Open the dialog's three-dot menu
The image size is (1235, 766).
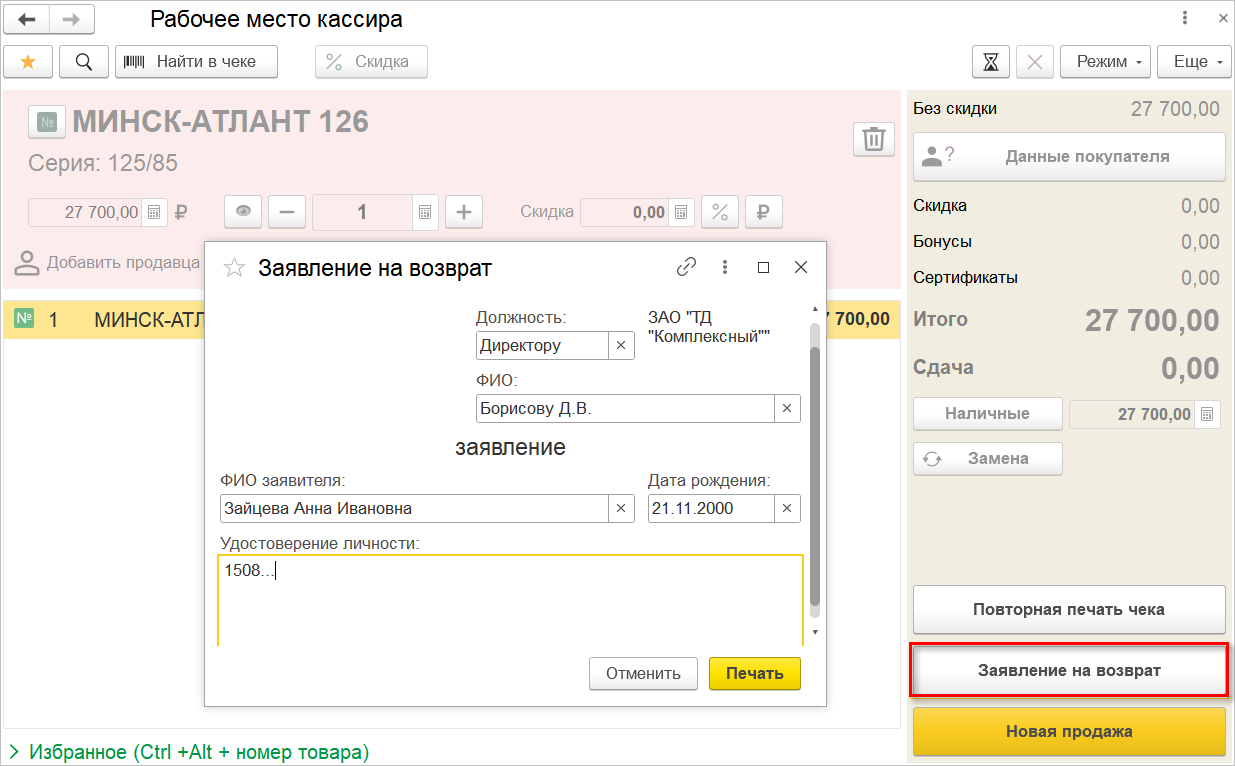point(725,267)
